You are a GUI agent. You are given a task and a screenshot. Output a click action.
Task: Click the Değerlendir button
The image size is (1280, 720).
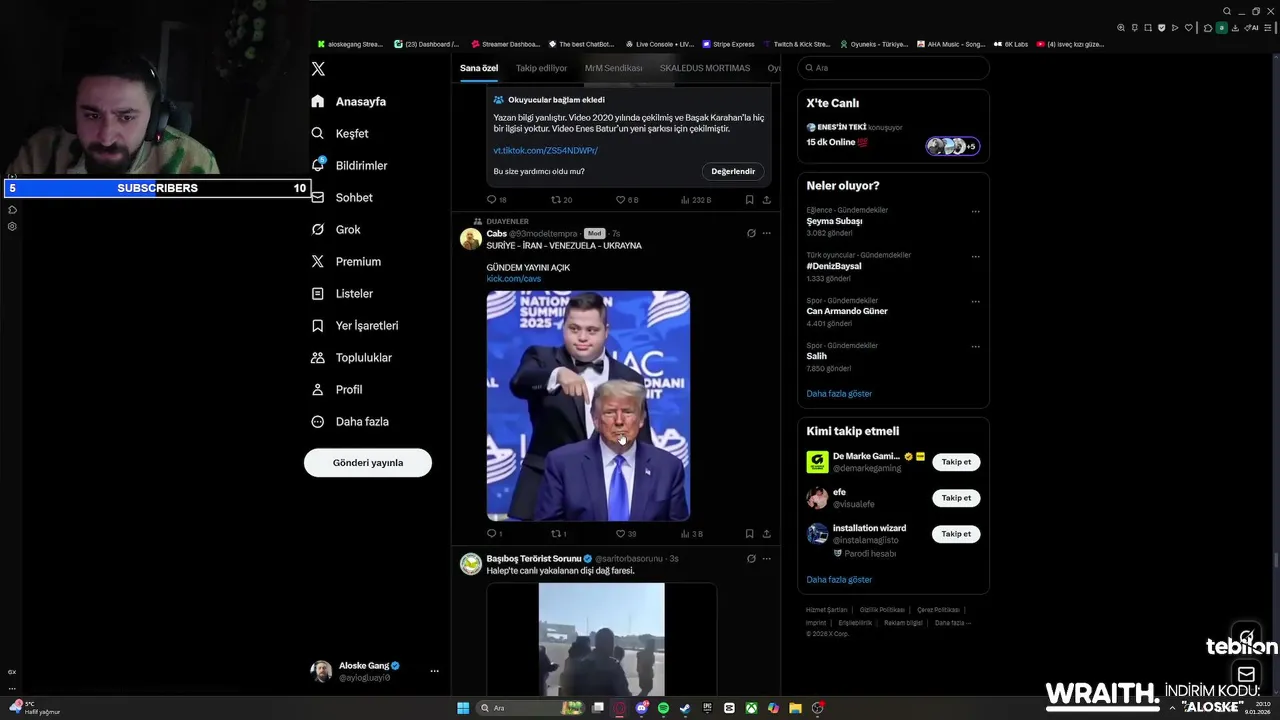733,171
